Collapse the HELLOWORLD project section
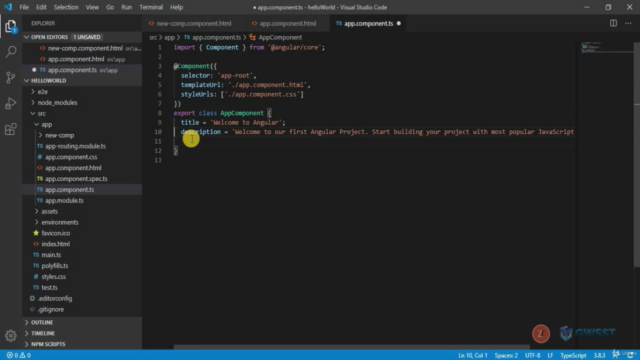The width and height of the screenshot is (640, 360). pyautogui.click(x=82, y=81)
